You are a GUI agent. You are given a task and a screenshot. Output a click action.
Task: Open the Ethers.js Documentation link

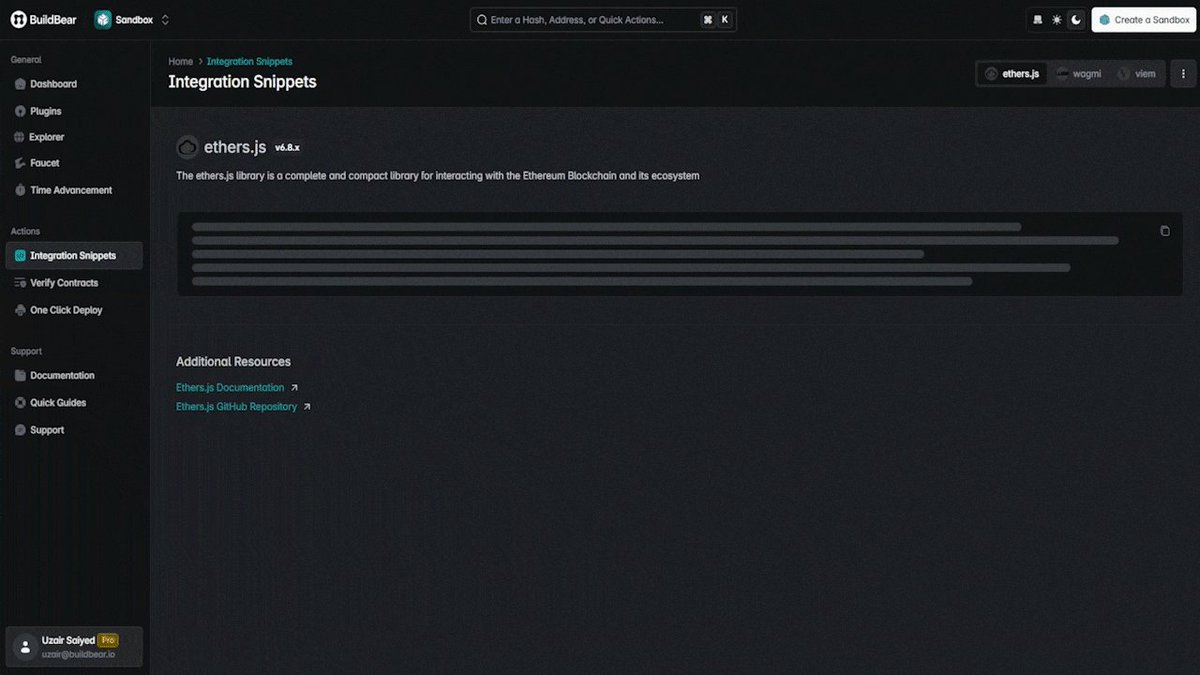pos(230,388)
